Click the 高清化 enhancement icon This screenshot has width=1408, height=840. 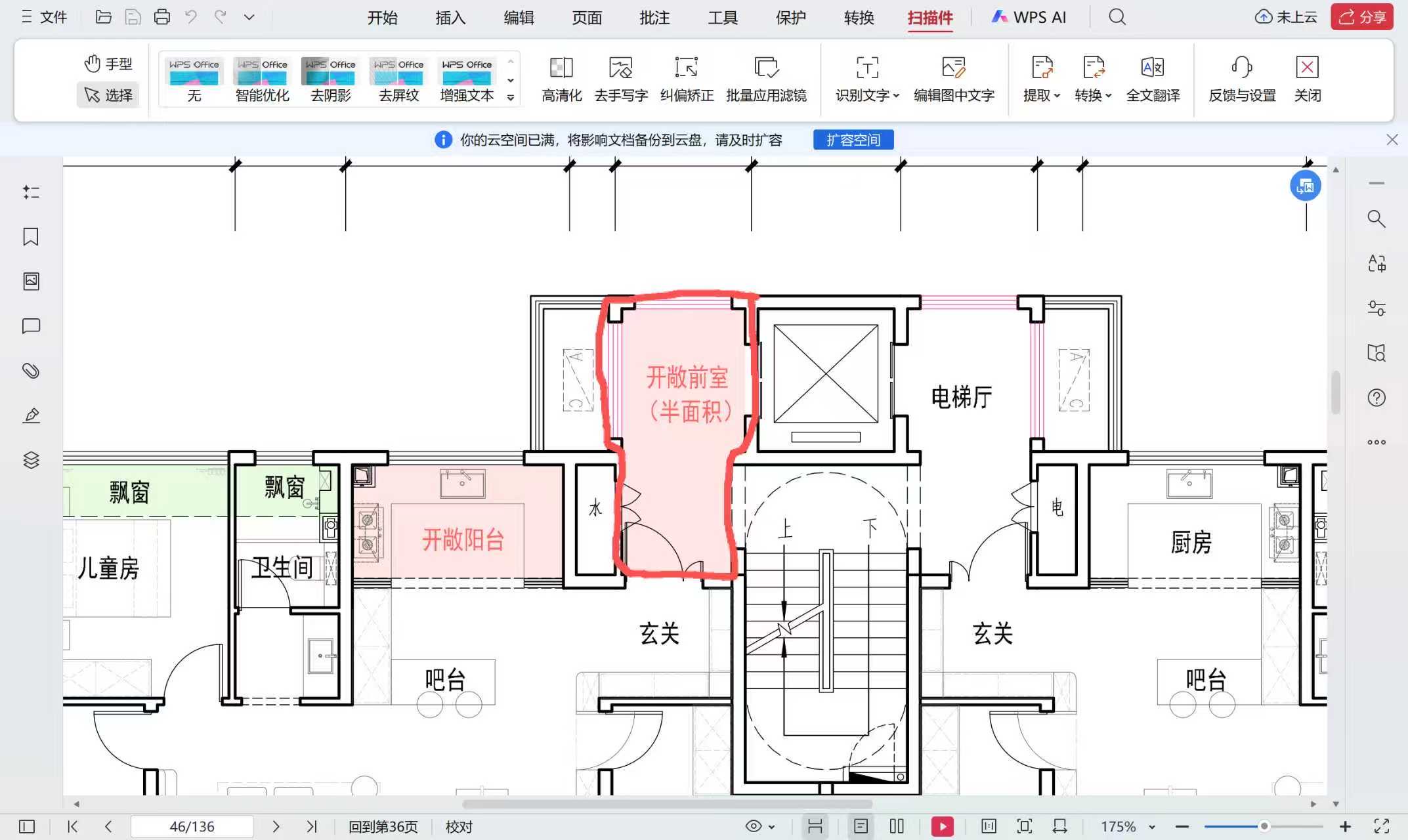(x=561, y=68)
